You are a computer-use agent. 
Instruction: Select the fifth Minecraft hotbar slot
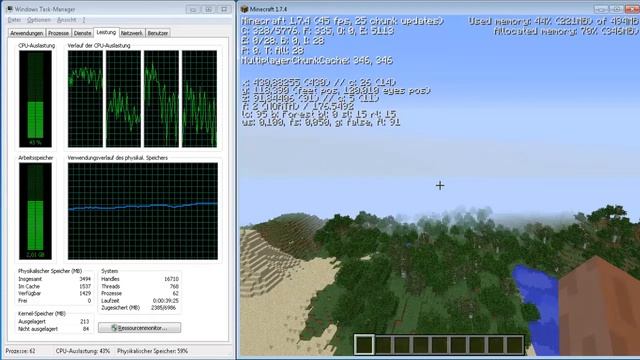[x=440, y=345]
